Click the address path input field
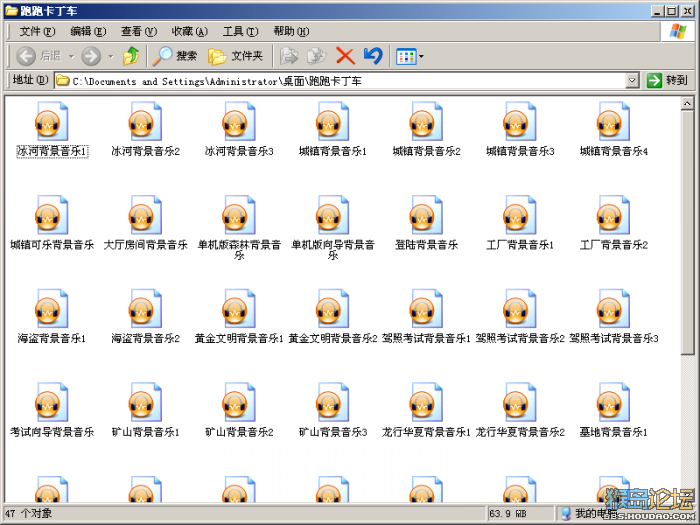This screenshot has width=700, height=525. pyautogui.click(x=342, y=81)
